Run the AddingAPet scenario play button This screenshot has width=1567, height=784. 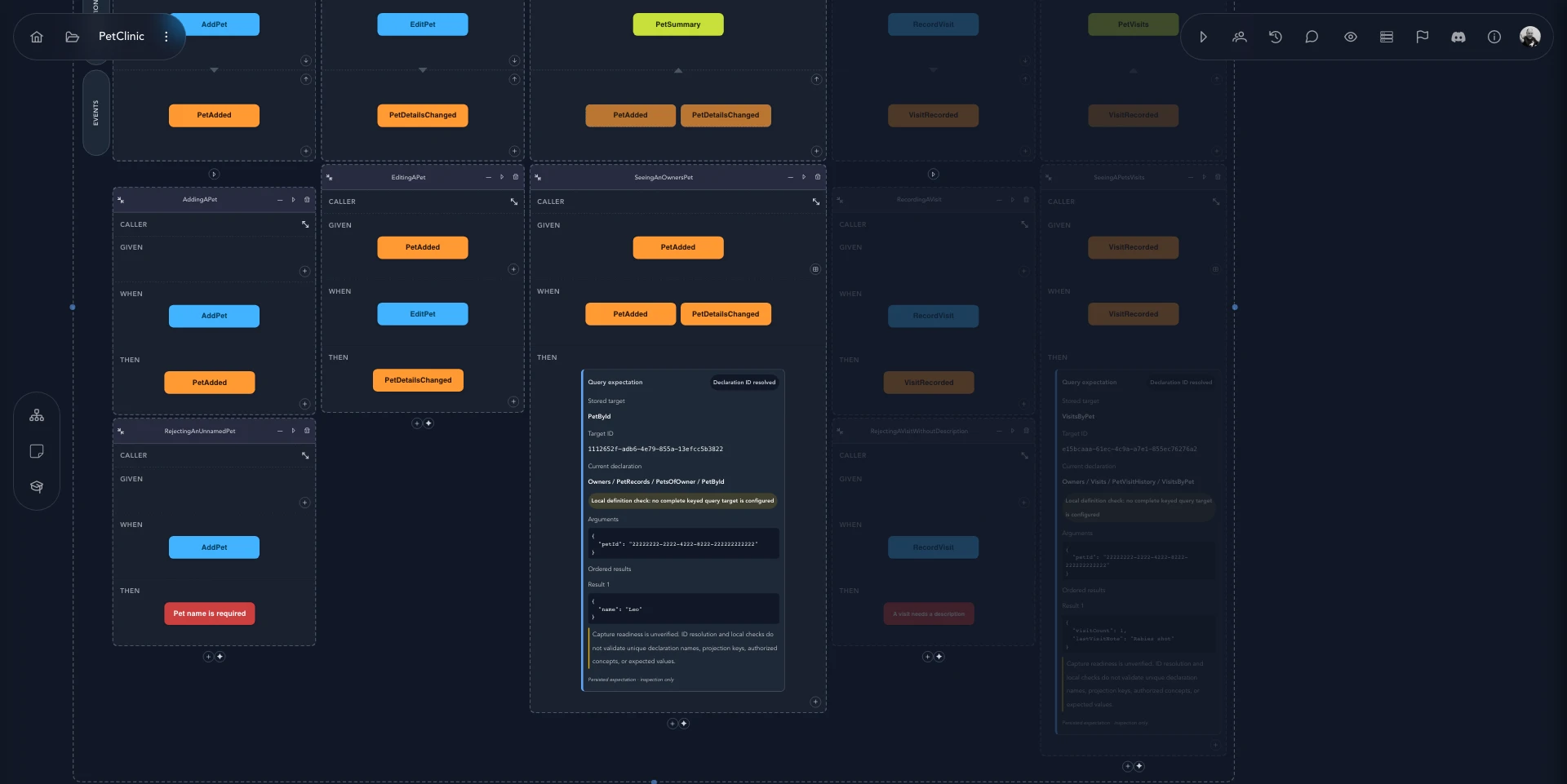pyautogui.click(x=294, y=200)
